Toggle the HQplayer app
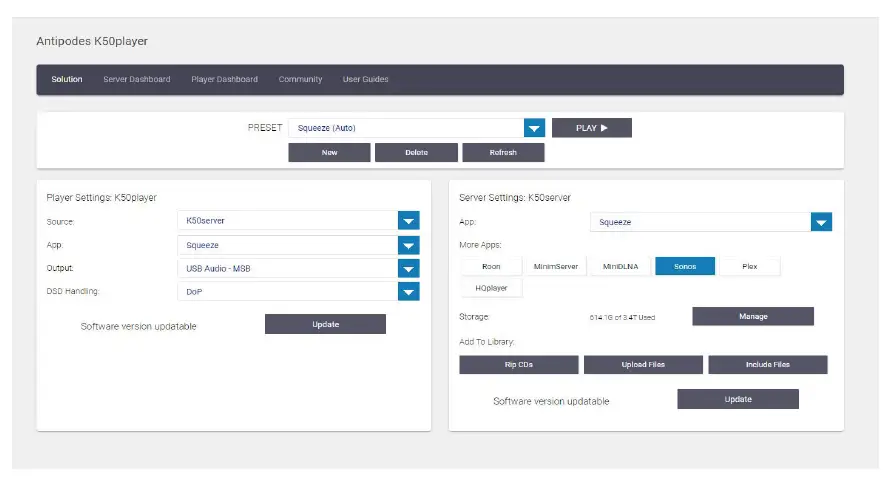892x481 pixels. point(491,288)
